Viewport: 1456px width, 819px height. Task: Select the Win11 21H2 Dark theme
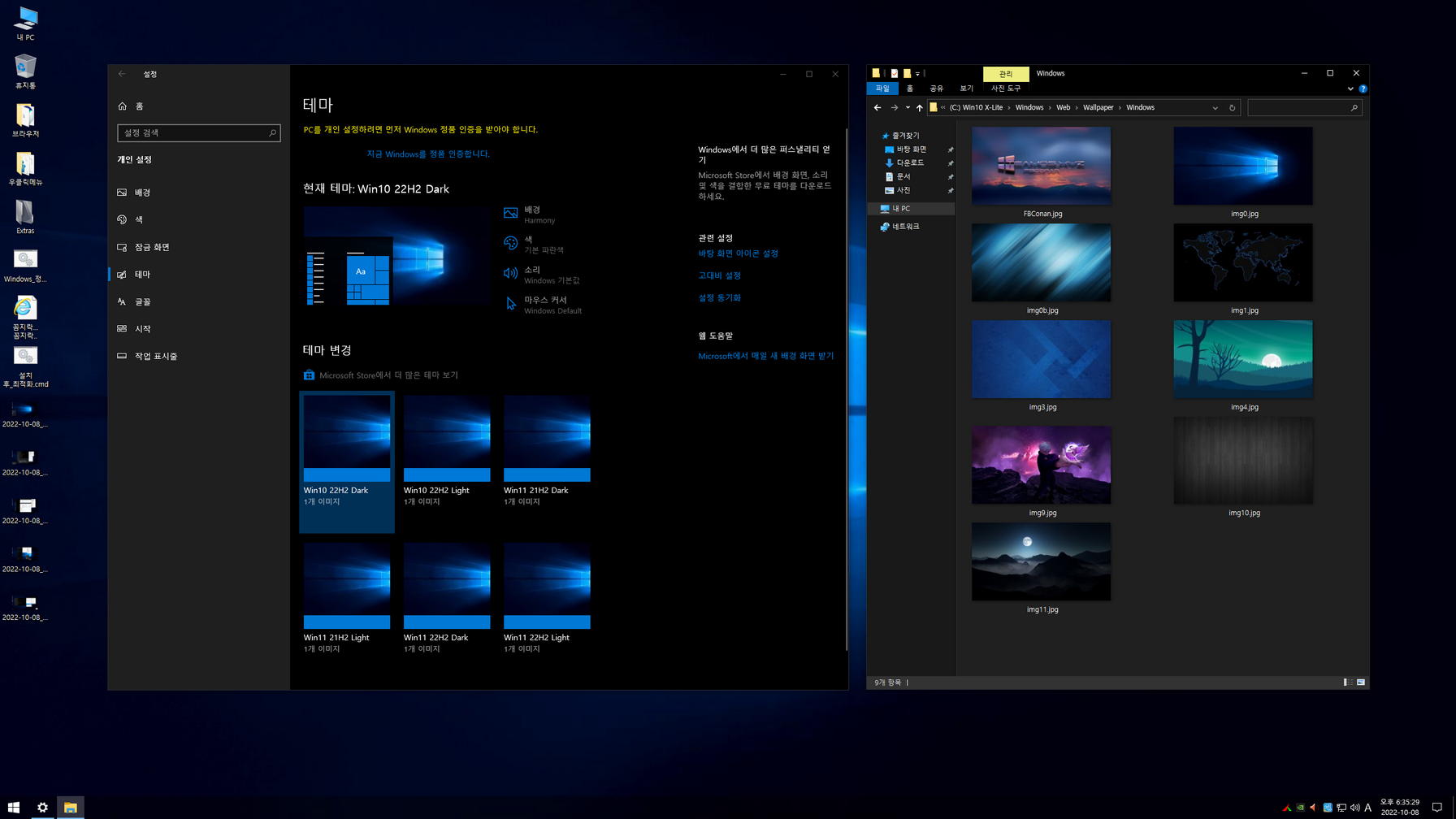[x=547, y=451]
